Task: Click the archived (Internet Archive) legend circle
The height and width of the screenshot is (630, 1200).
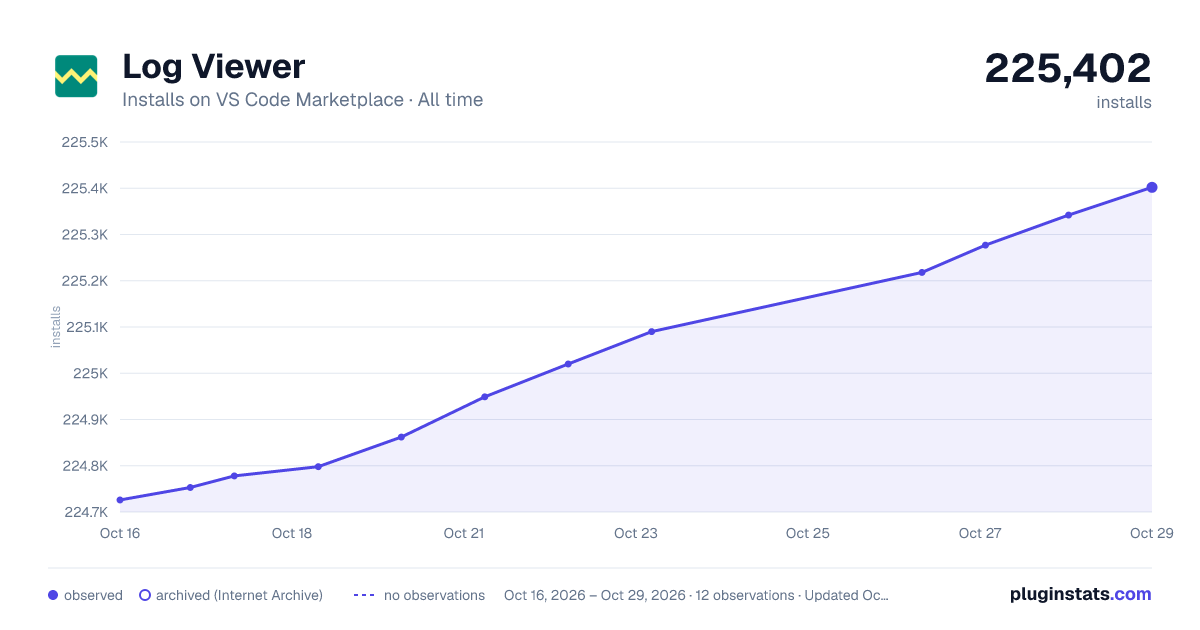Action: (x=145, y=595)
